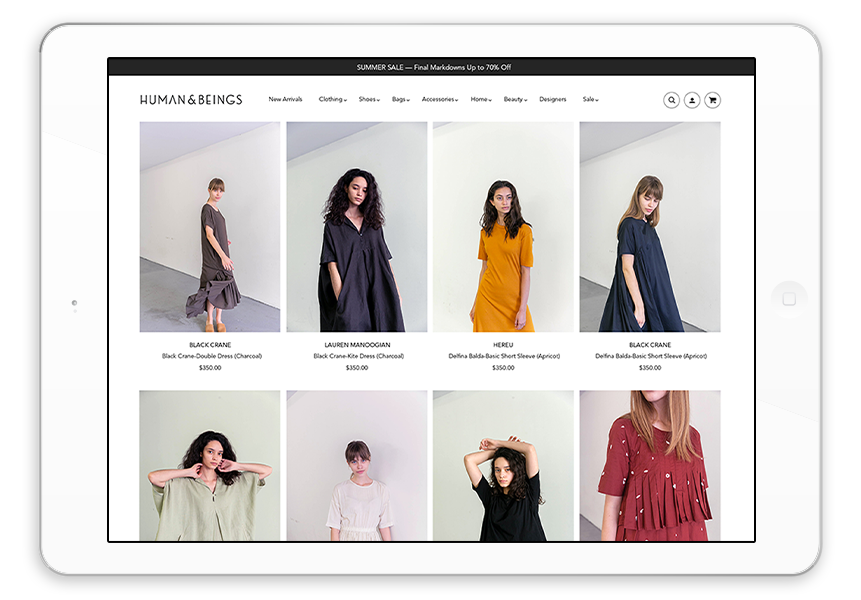
Task: Open the search icon in header
Action: click(x=671, y=100)
